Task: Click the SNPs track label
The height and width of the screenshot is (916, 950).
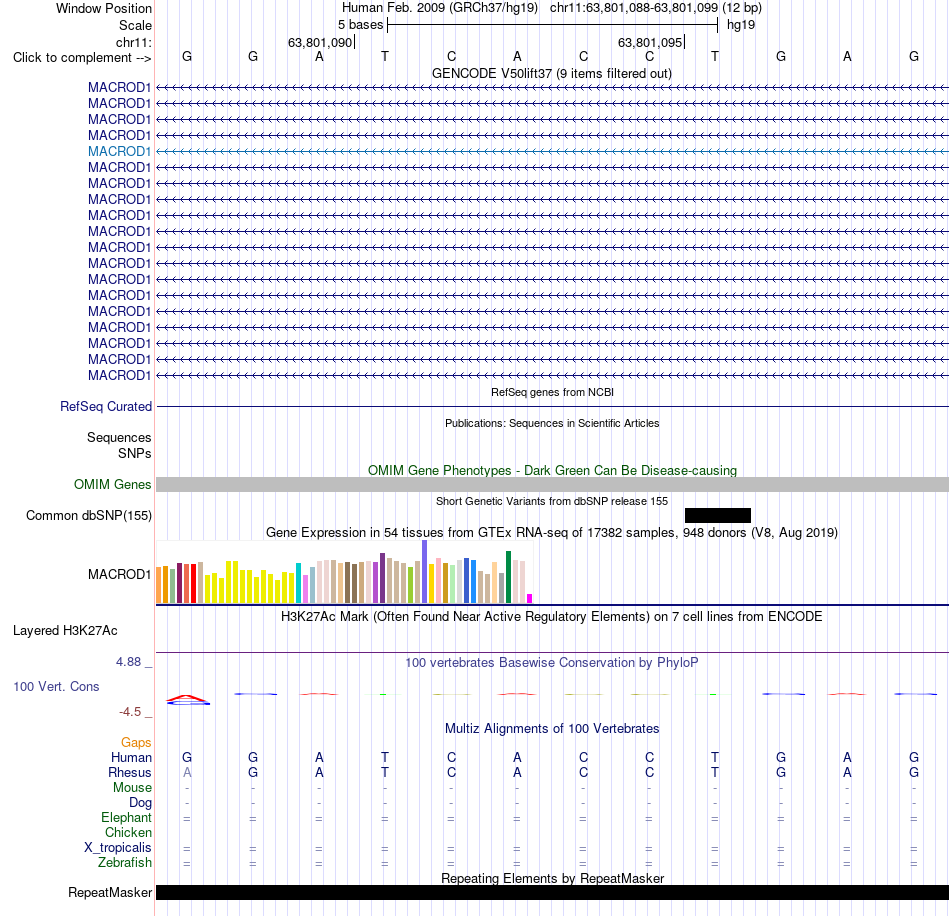Action: (135, 453)
